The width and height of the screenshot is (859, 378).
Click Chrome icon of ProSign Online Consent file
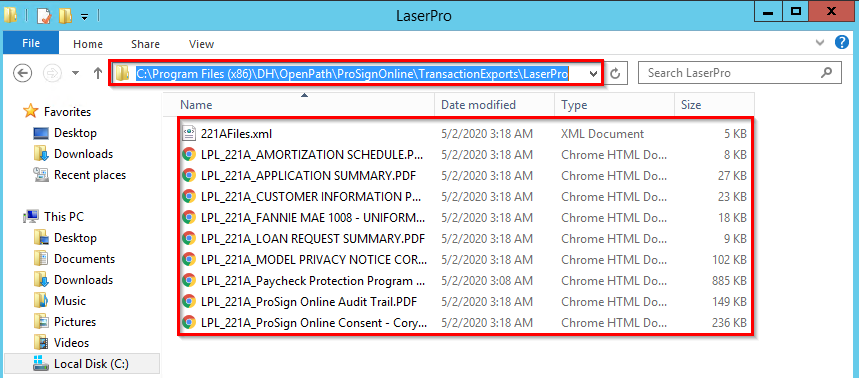coord(189,322)
